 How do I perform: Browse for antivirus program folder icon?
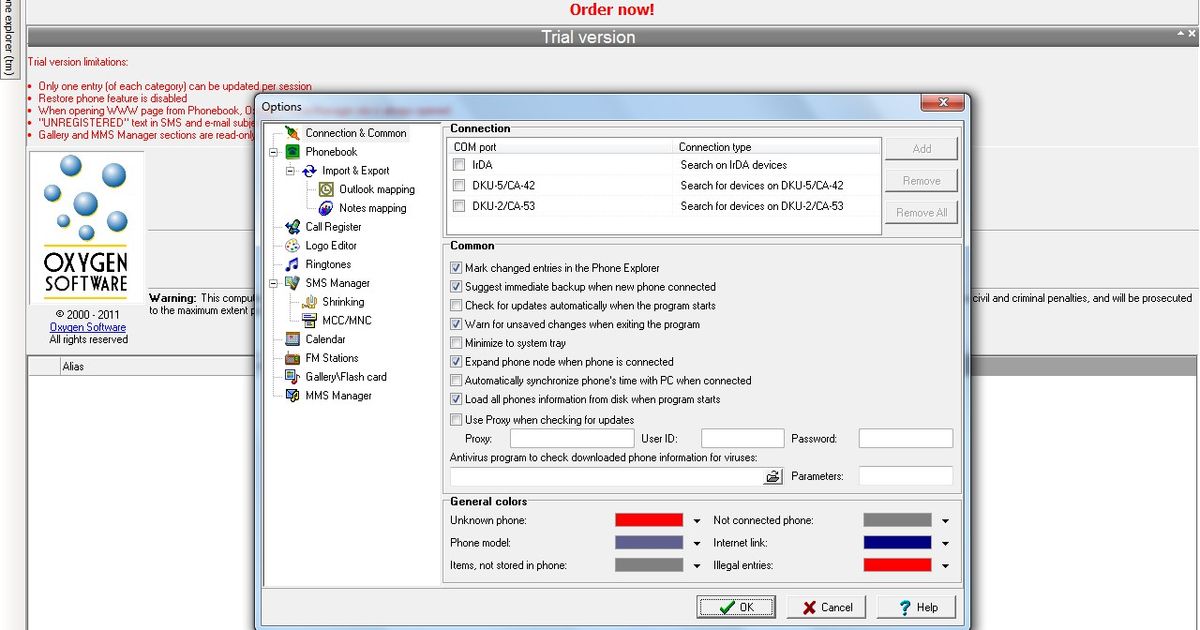pyautogui.click(x=772, y=477)
